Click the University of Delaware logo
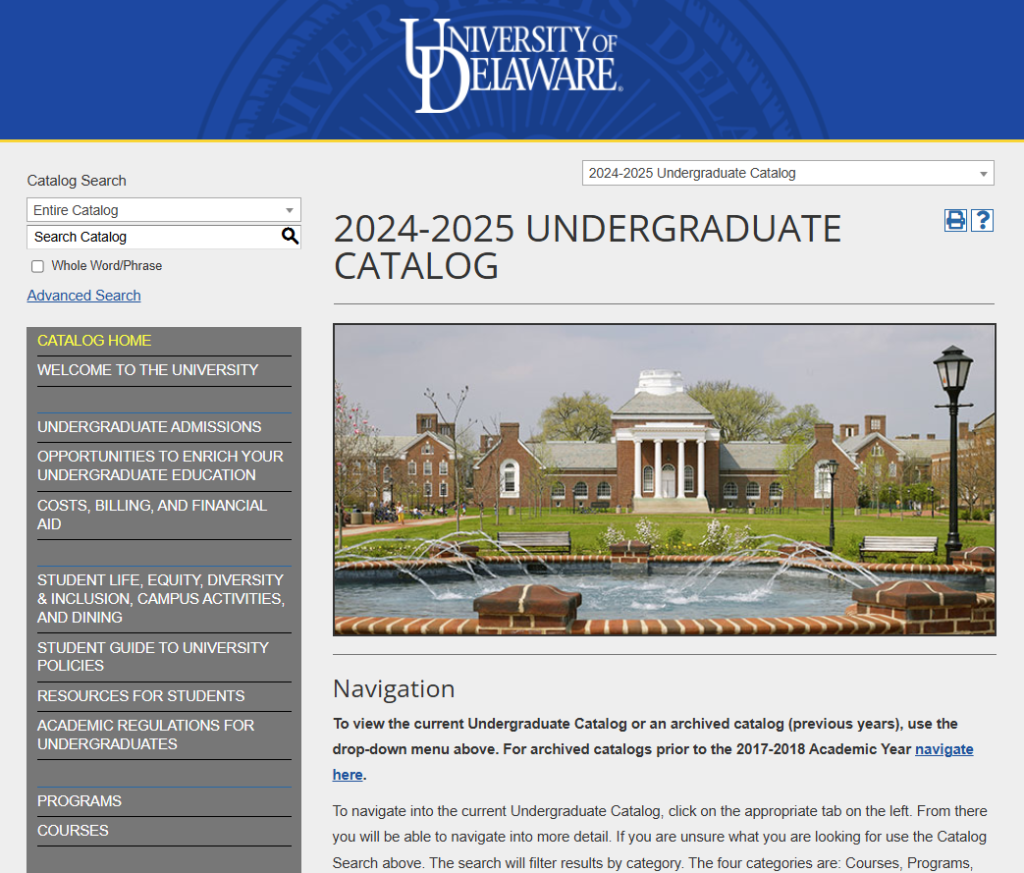1024x873 pixels. click(x=510, y=65)
